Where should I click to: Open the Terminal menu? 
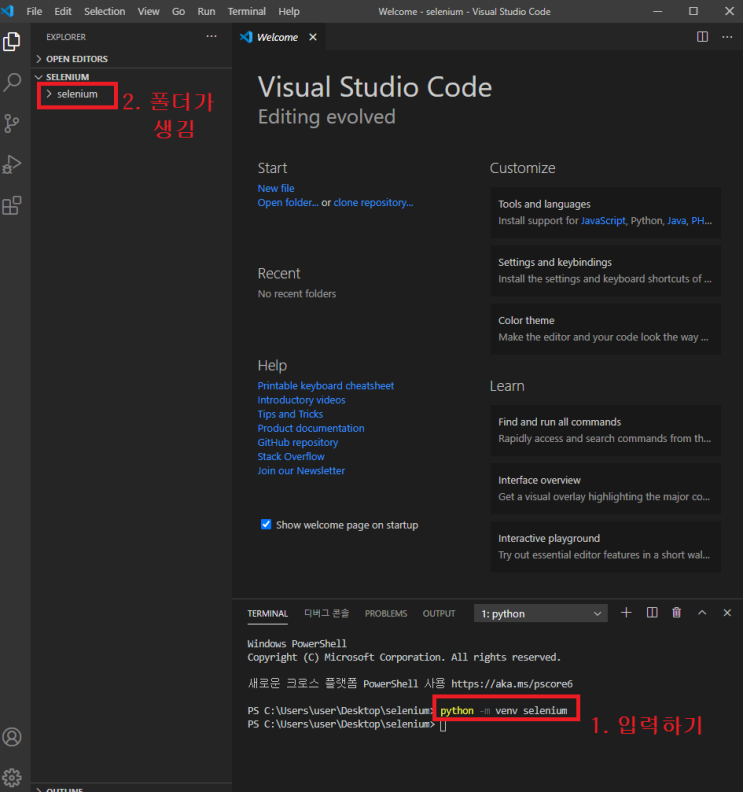point(246,11)
